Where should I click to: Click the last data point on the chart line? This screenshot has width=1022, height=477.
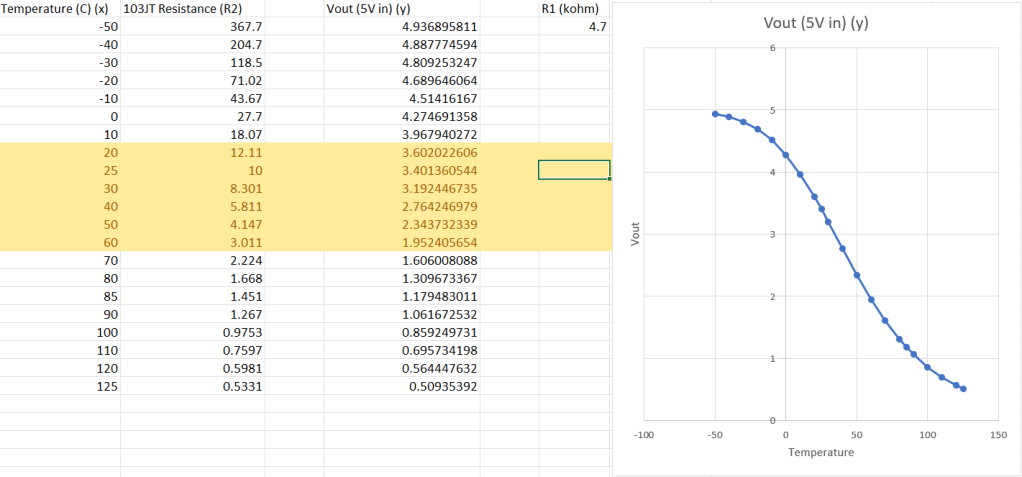click(x=963, y=389)
